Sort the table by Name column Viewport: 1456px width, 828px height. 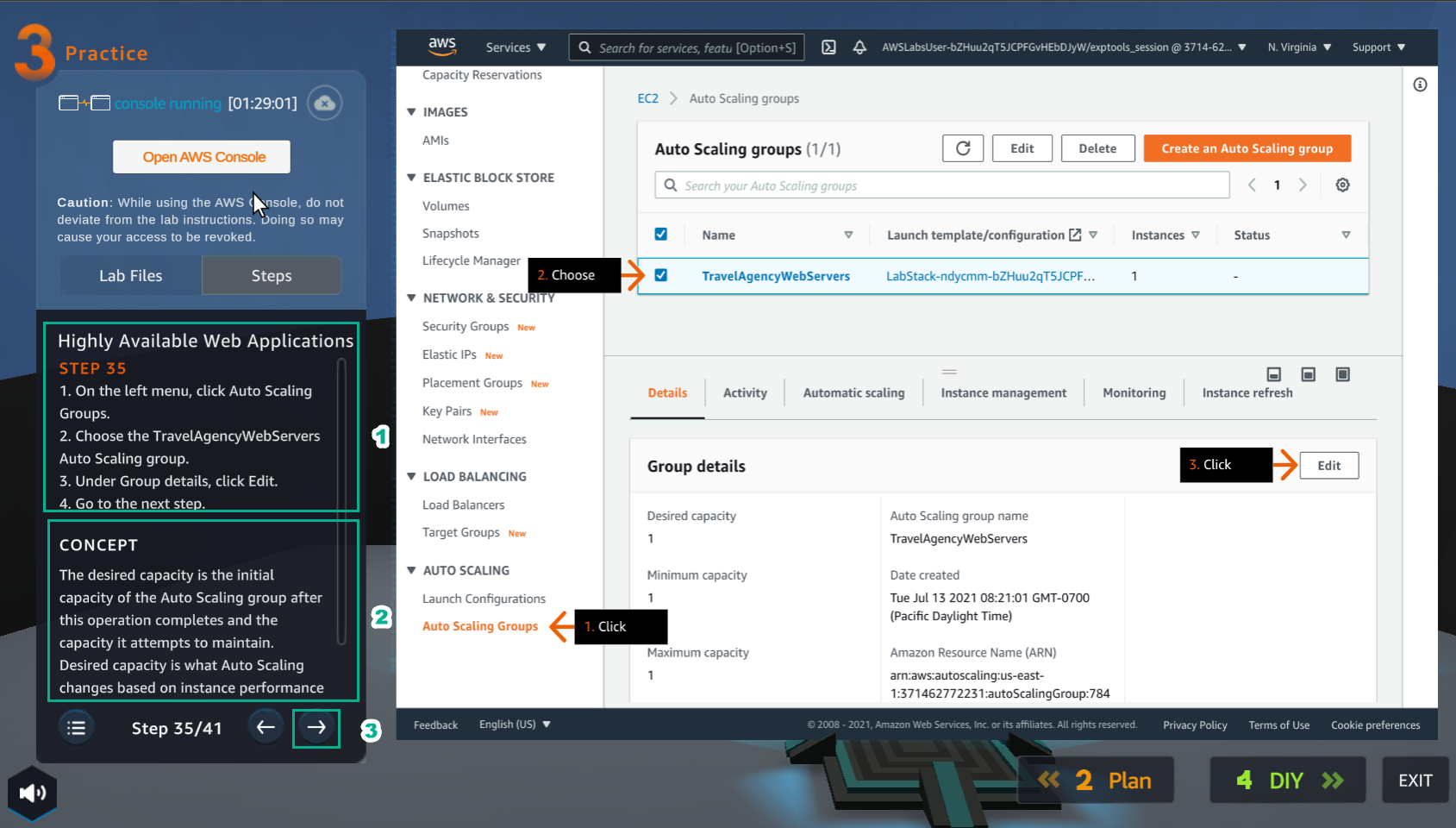(848, 235)
